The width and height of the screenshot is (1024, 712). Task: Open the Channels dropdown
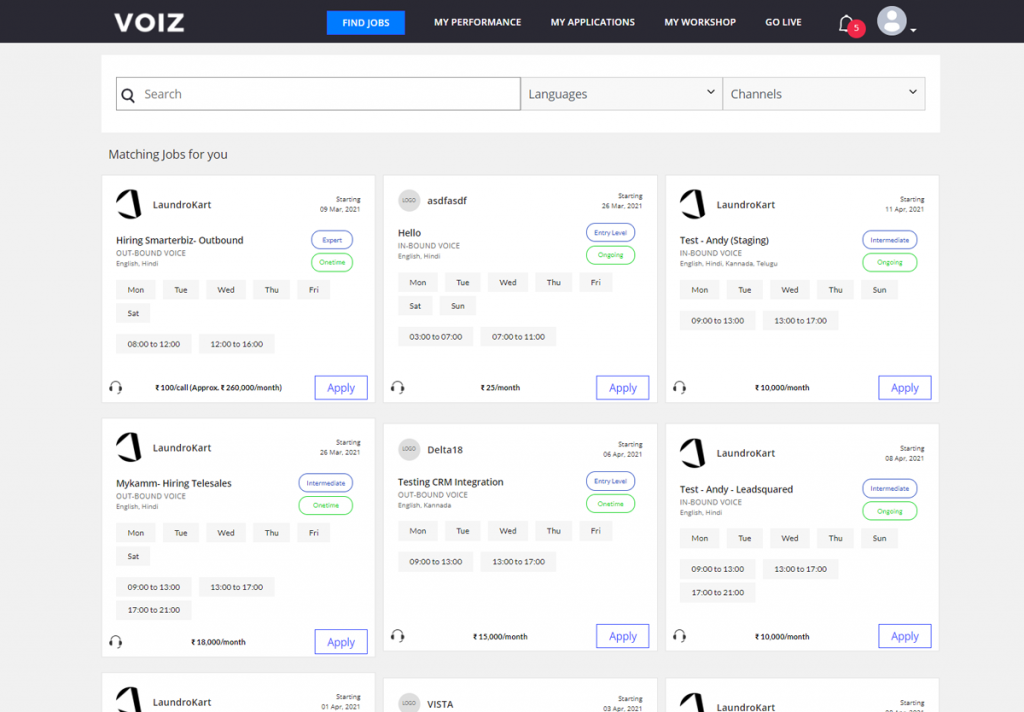click(824, 93)
